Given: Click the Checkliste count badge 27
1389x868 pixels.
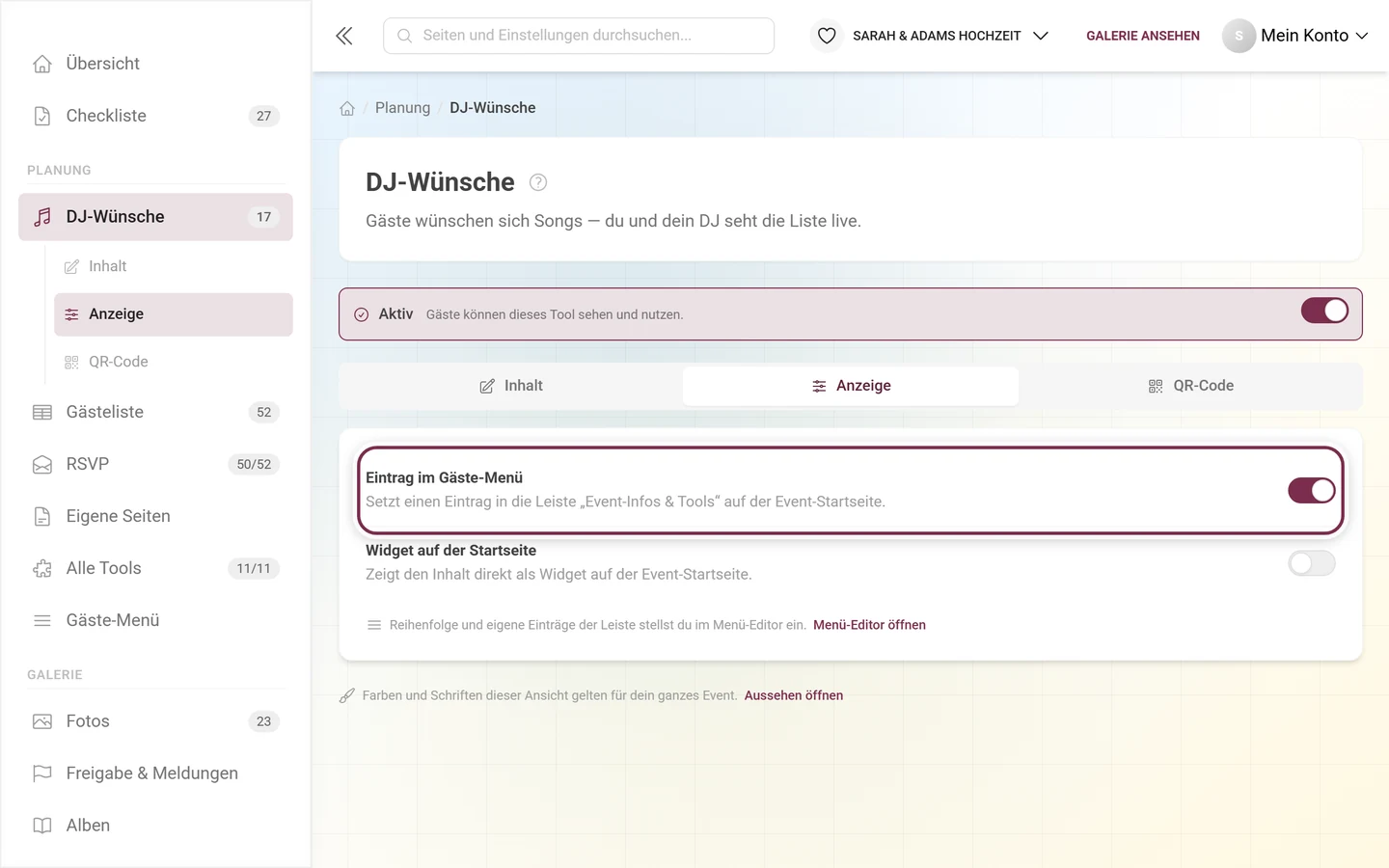Looking at the screenshot, I should (263, 116).
